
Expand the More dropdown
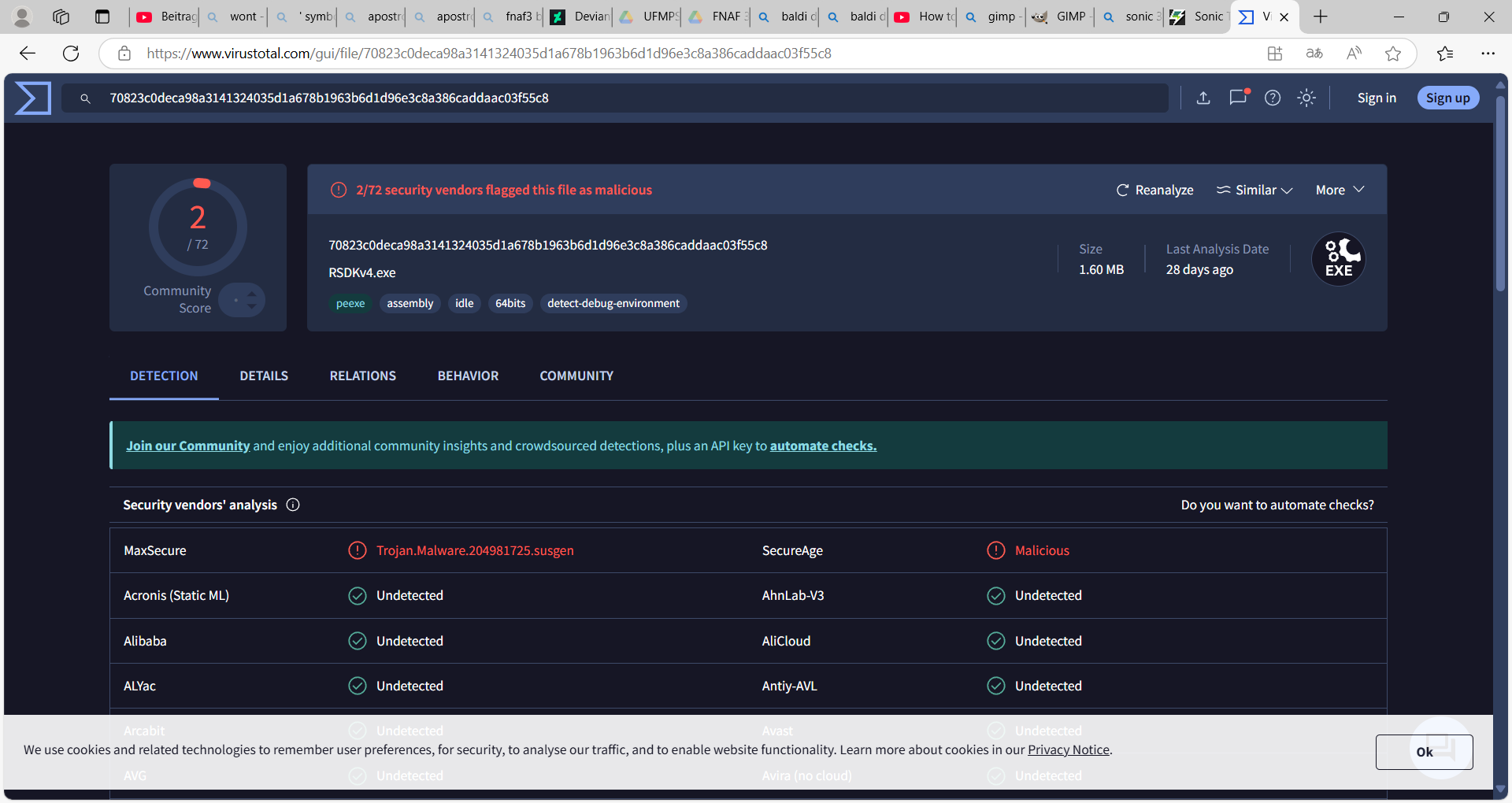1340,190
